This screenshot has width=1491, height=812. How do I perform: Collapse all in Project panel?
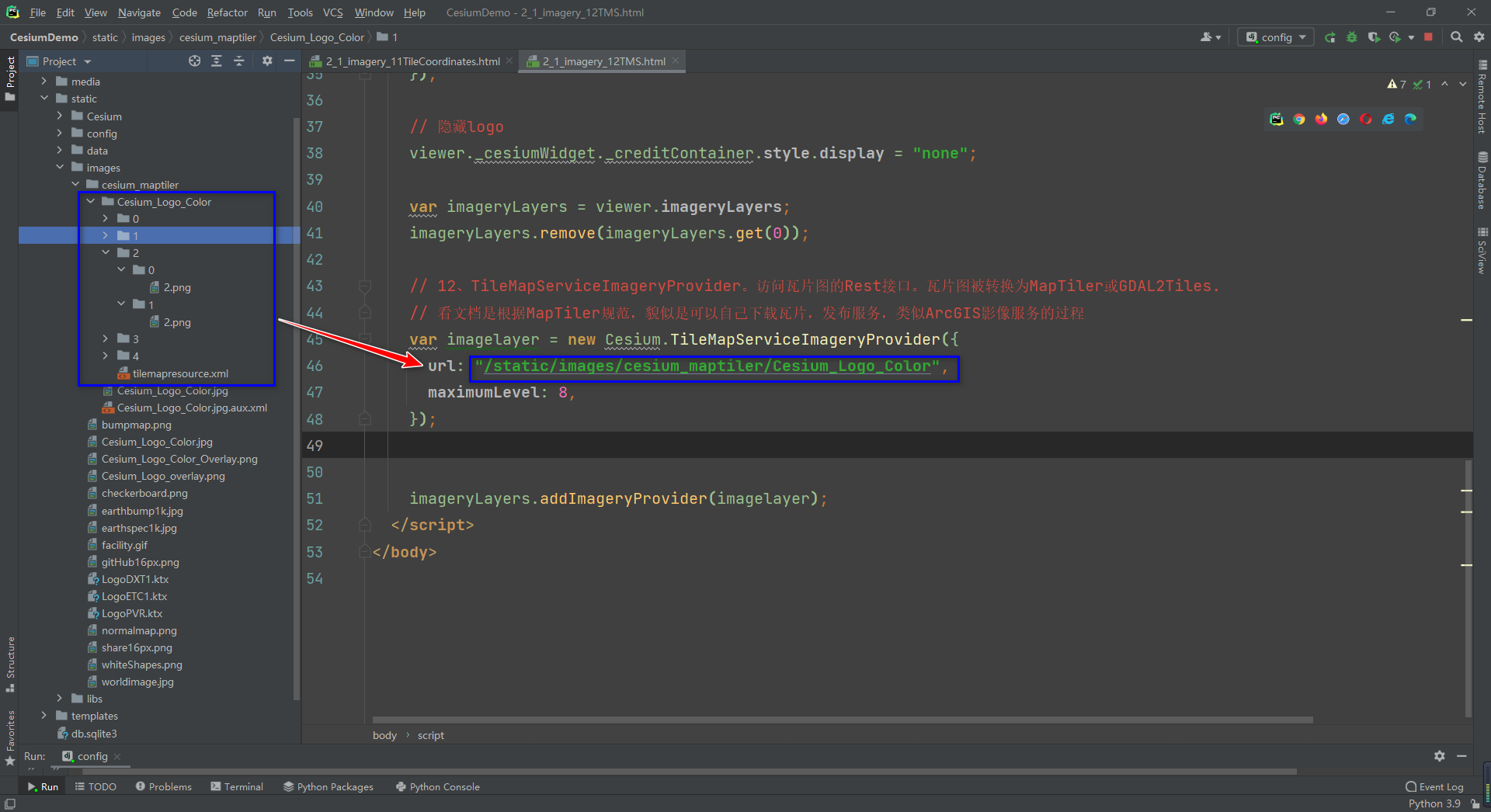click(239, 61)
